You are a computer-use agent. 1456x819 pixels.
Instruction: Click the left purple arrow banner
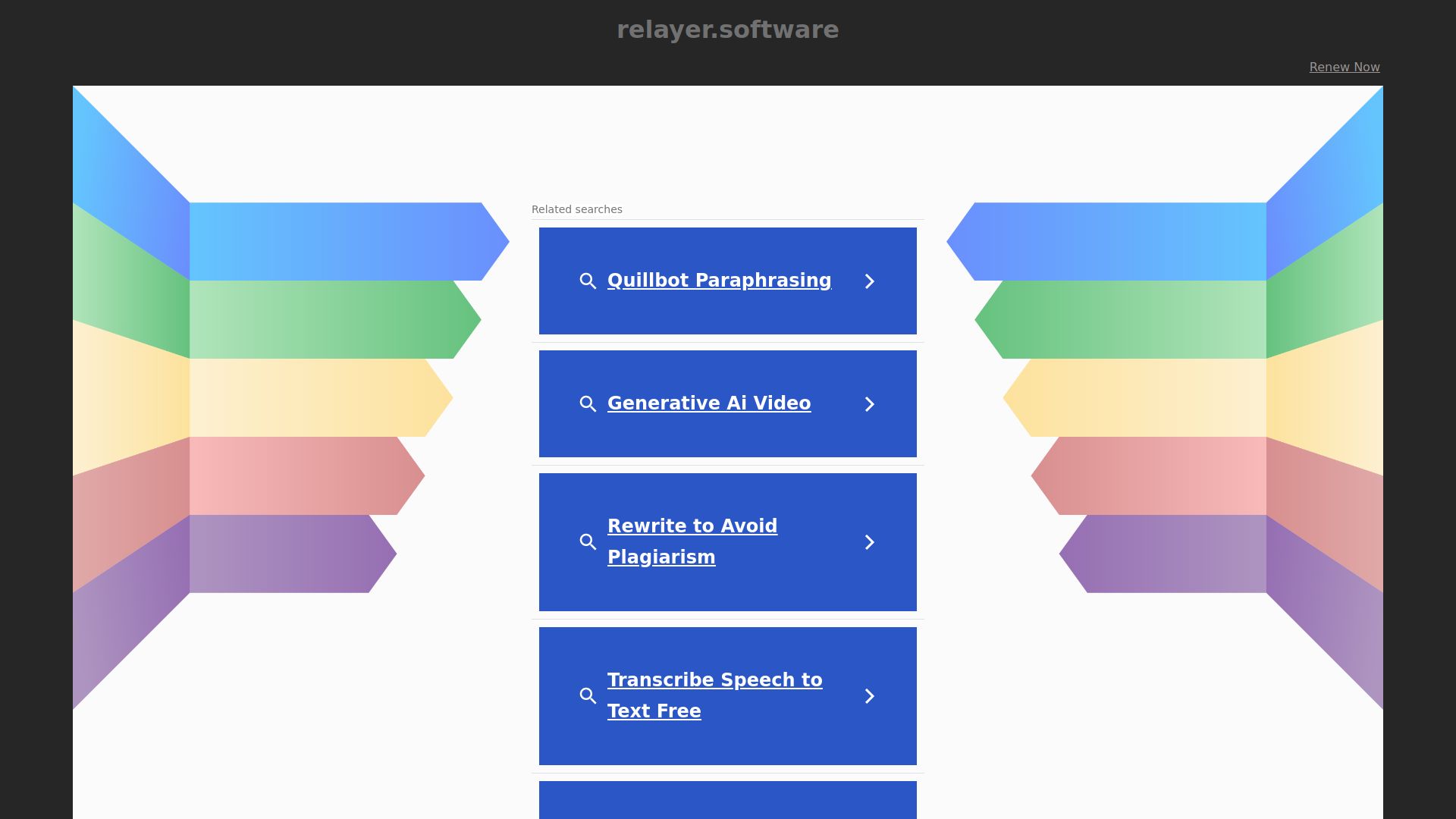[x=288, y=554]
